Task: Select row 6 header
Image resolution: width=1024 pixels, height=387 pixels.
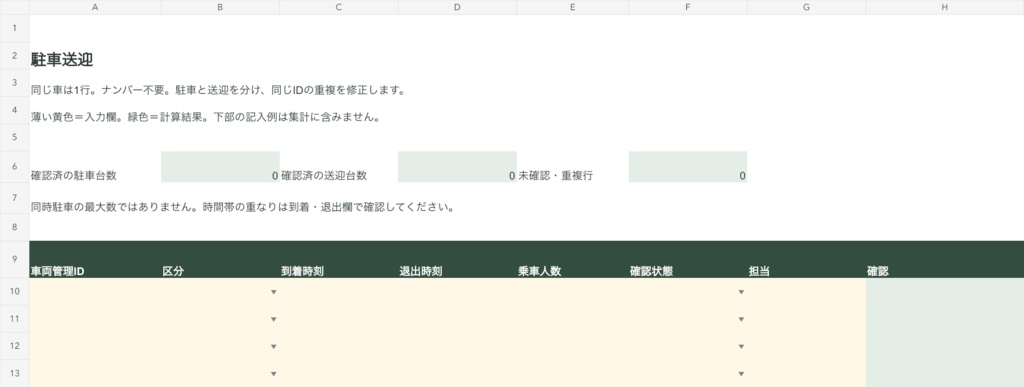Action: coord(14,167)
